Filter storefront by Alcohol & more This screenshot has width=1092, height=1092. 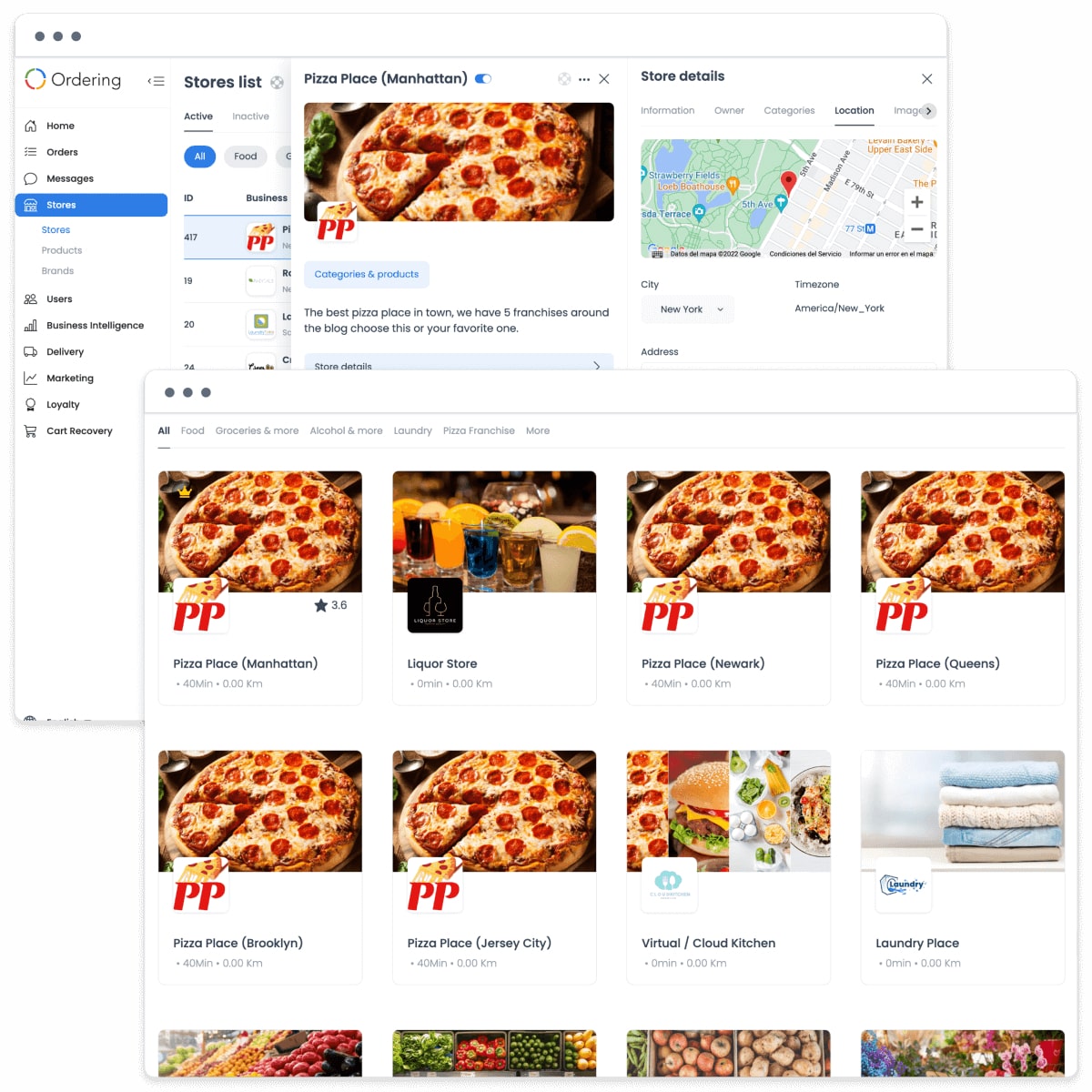(x=346, y=431)
